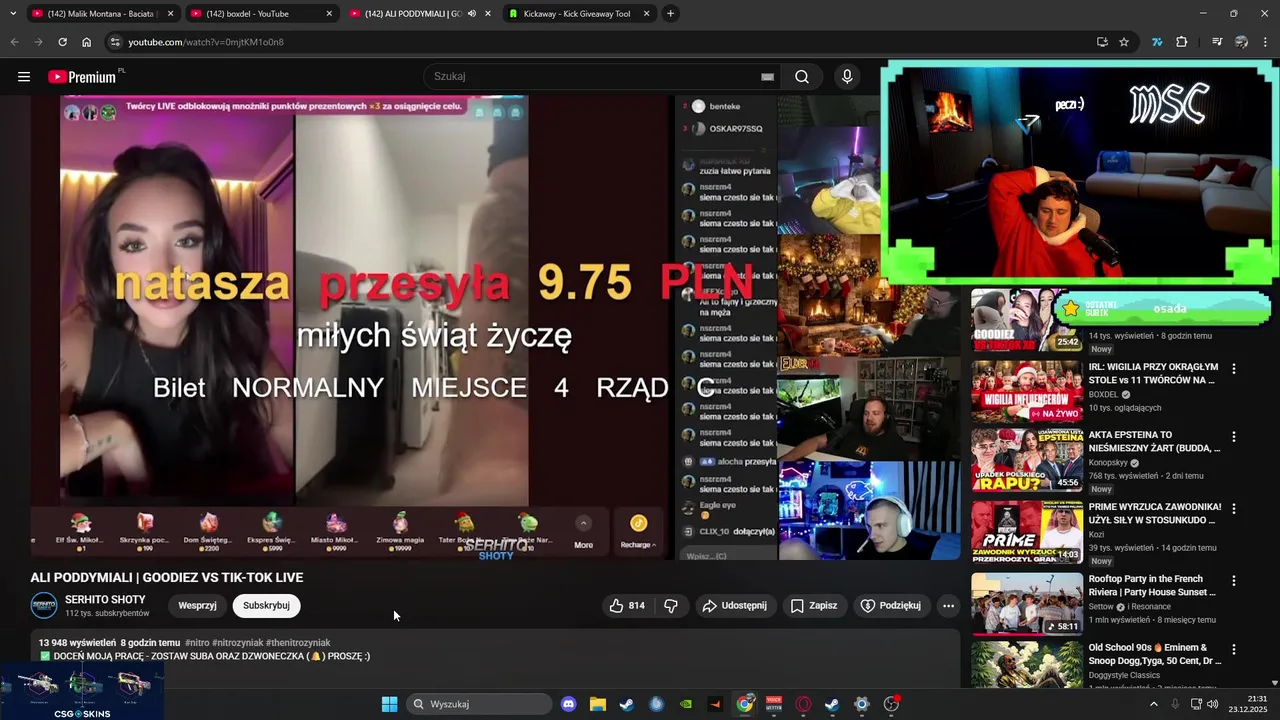This screenshot has width=1280, height=720.
Task: Save video to playlist with Zapisz
Action: (813, 605)
